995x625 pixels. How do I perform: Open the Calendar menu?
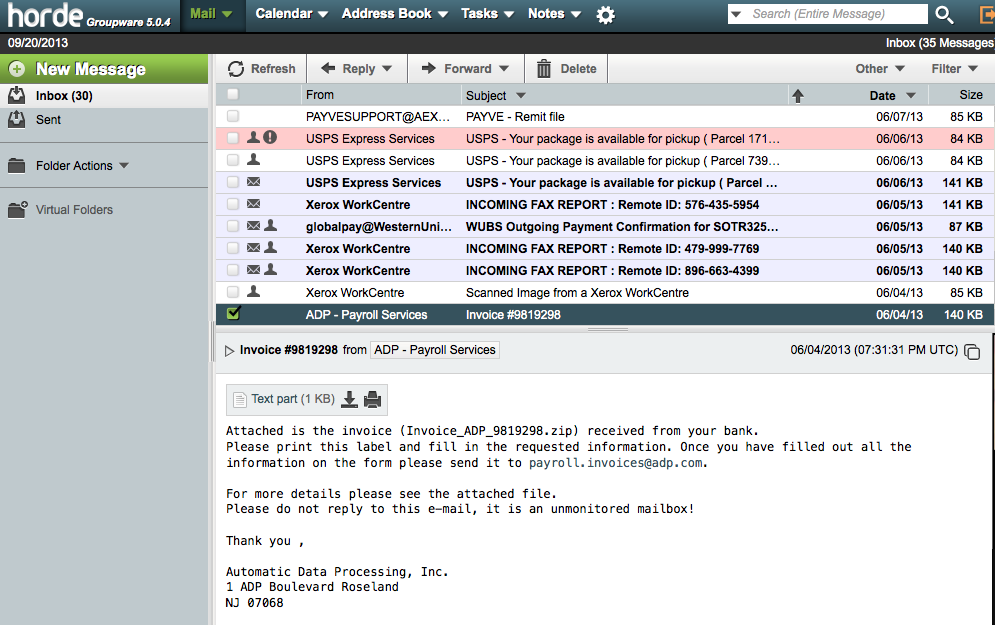coord(291,14)
